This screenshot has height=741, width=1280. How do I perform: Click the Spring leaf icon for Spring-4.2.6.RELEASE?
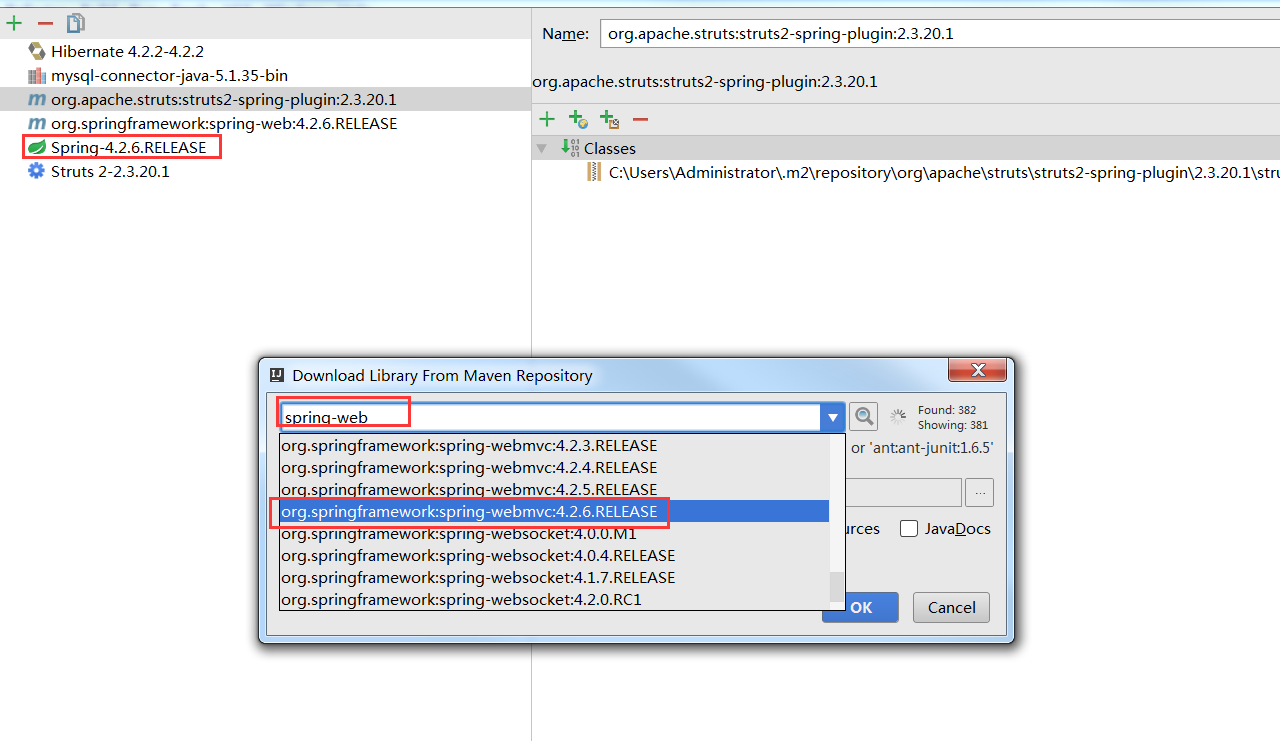pyautogui.click(x=37, y=147)
